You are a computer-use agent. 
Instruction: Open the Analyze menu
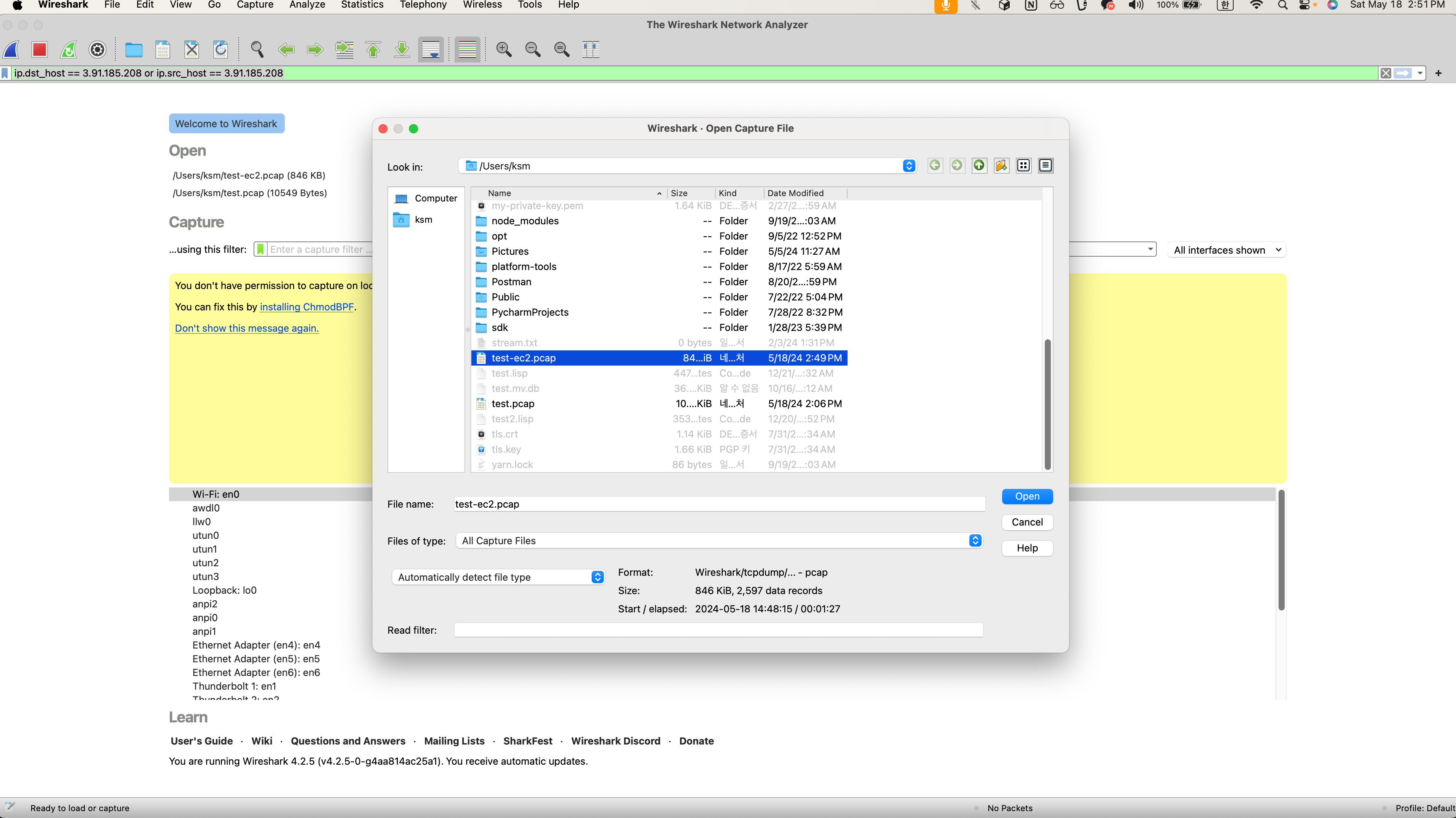point(307,5)
